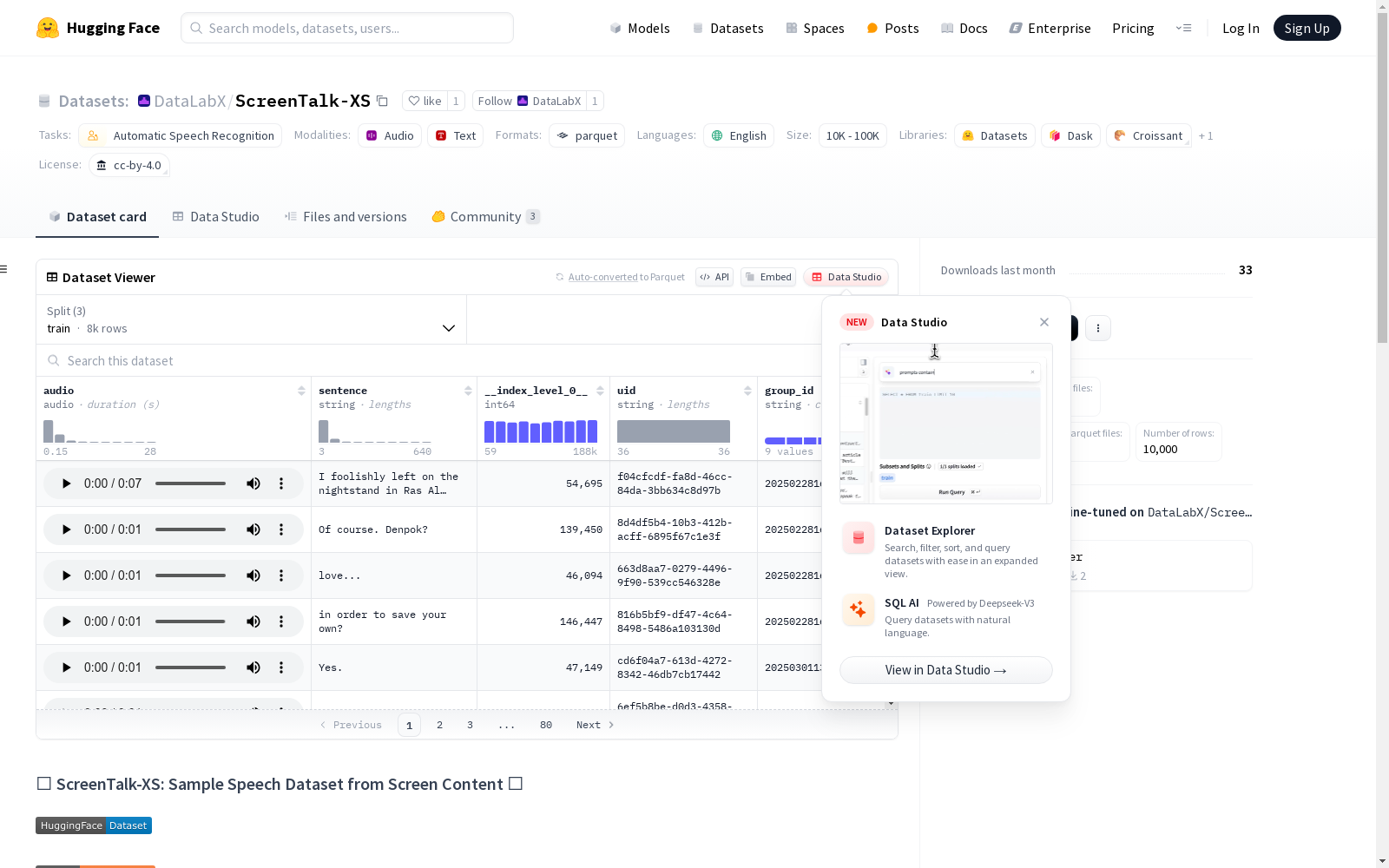Focus the Search this dataset field
The height and width of the screenshot is (868, 1389).
point(430,360)
